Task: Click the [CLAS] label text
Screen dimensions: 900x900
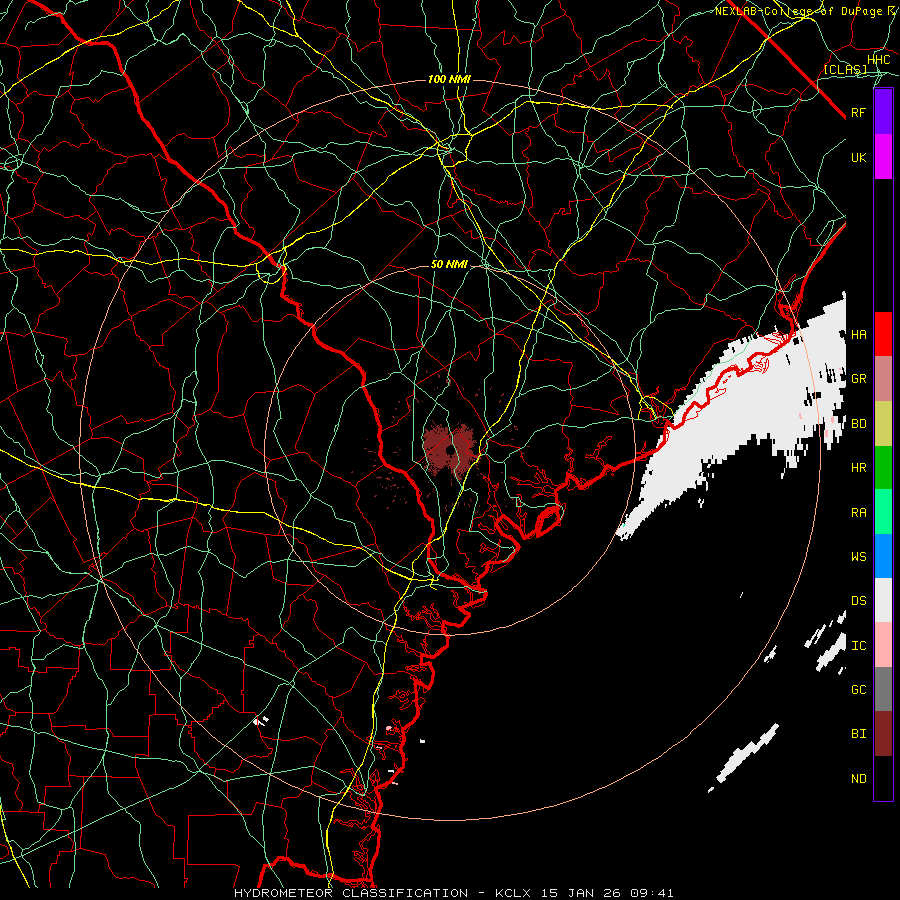Action: (845, 70)
